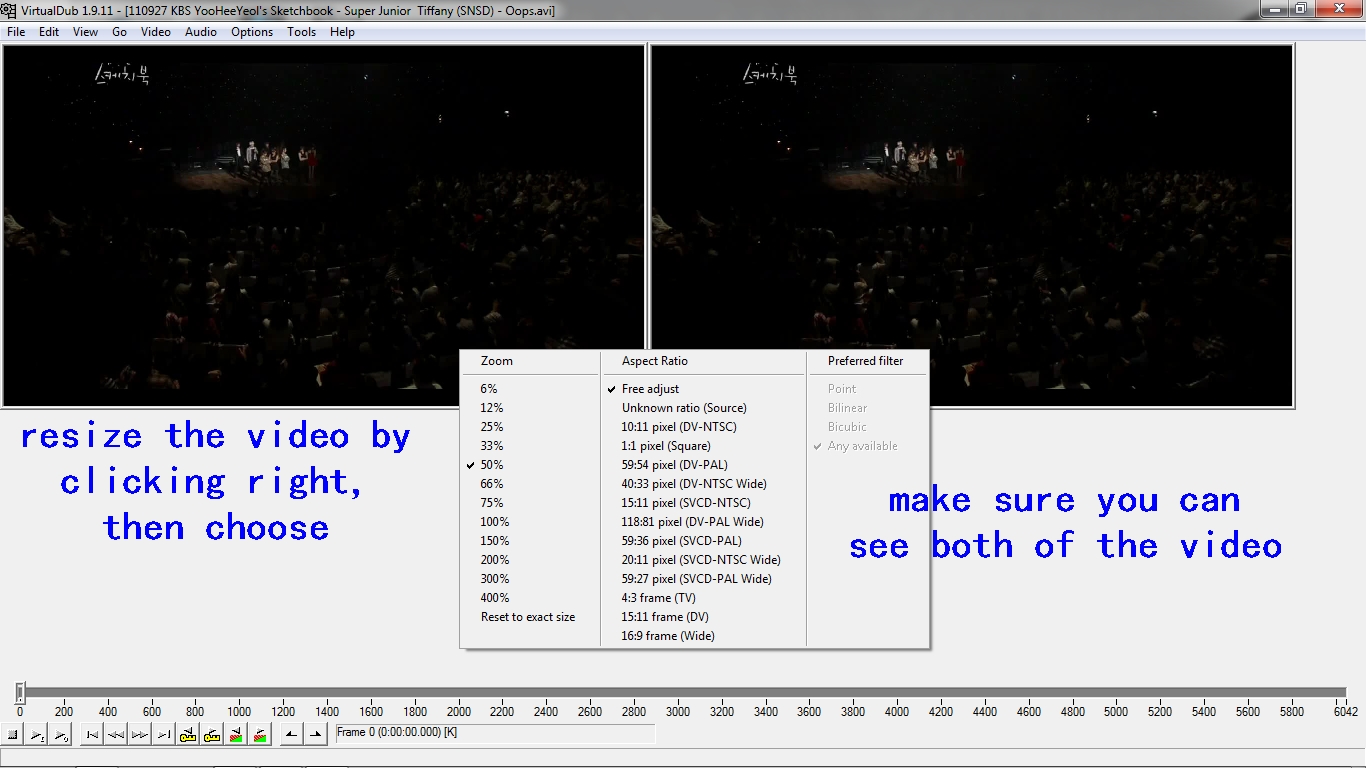The height and width of the screenshot is (768, 1366).
Task: Open the Video menu
Action: 156,32
